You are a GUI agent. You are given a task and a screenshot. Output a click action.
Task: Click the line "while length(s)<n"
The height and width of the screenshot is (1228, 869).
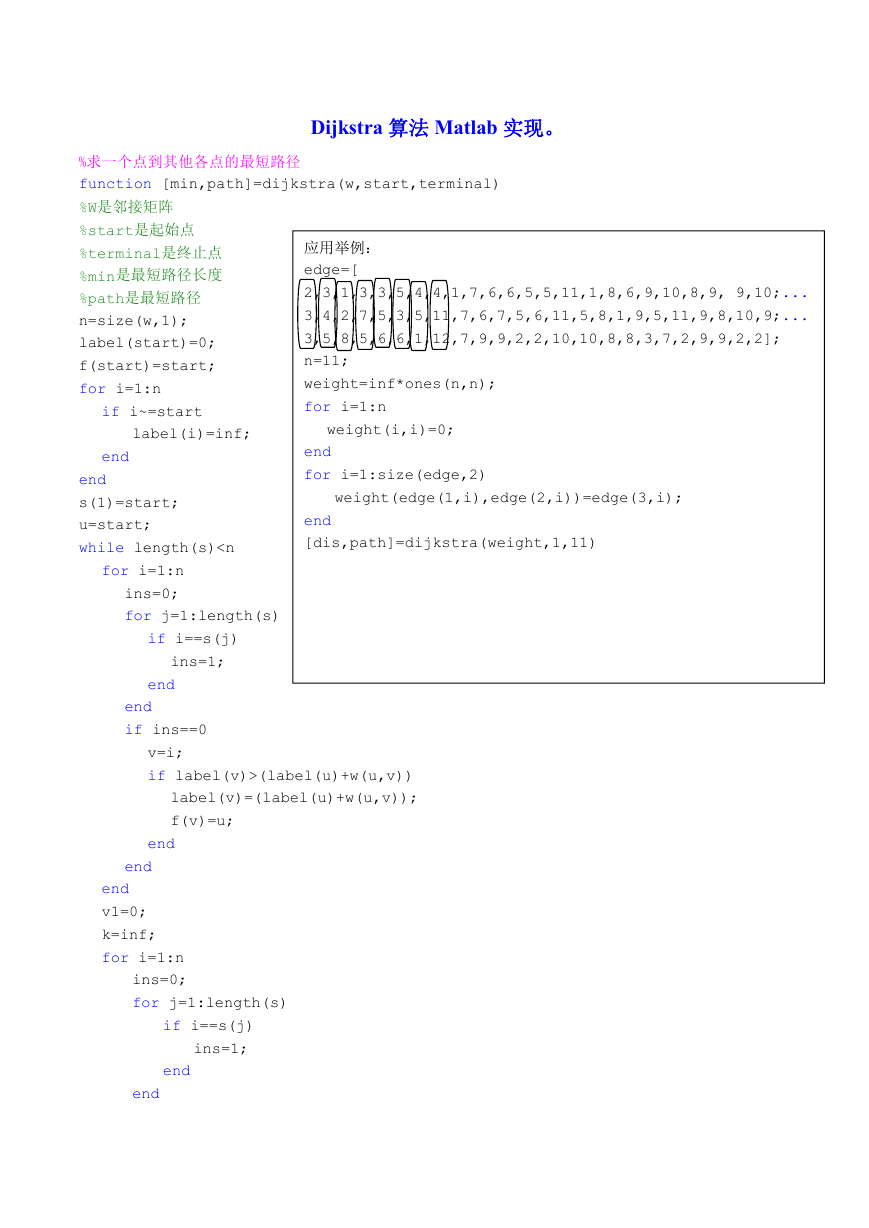pyautogui.click(x=156, y=548)
